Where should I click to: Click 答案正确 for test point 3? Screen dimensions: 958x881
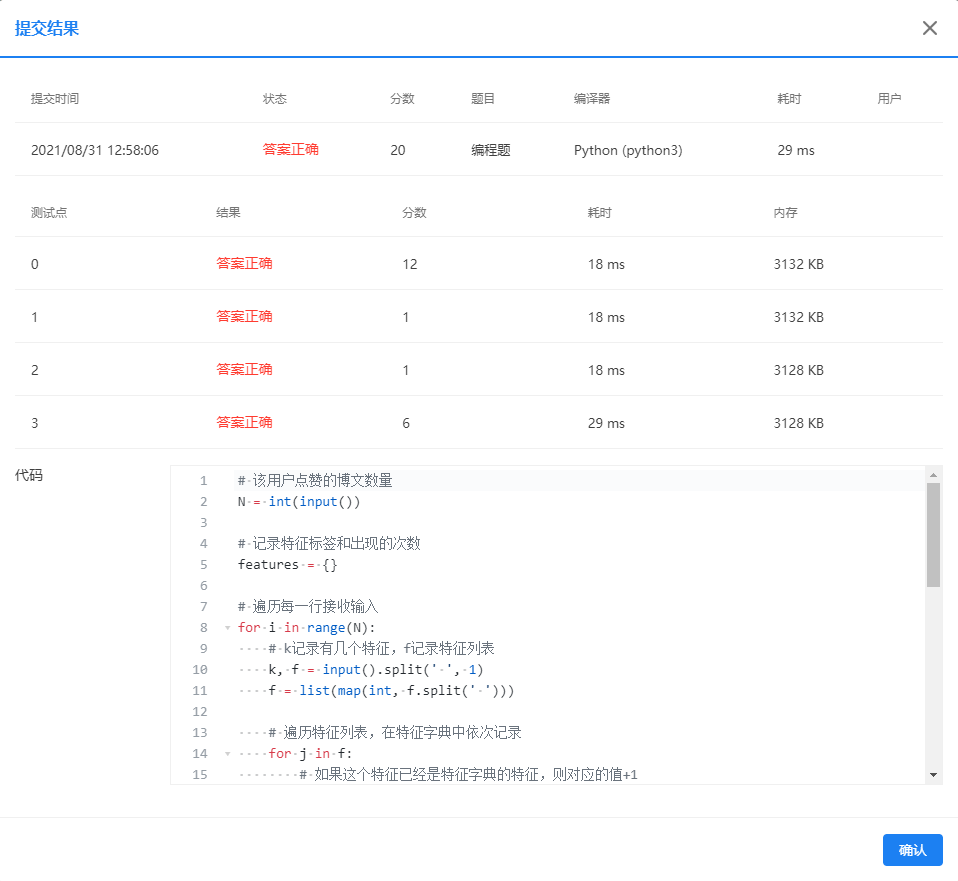point(244,422)
